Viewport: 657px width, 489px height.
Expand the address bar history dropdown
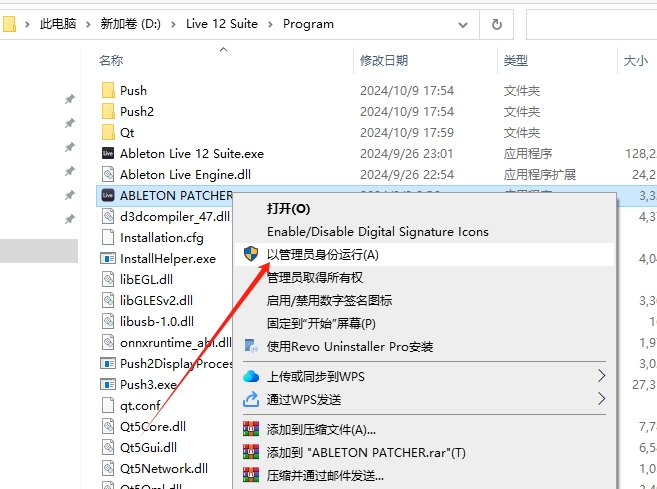click(x=460, y=23)
